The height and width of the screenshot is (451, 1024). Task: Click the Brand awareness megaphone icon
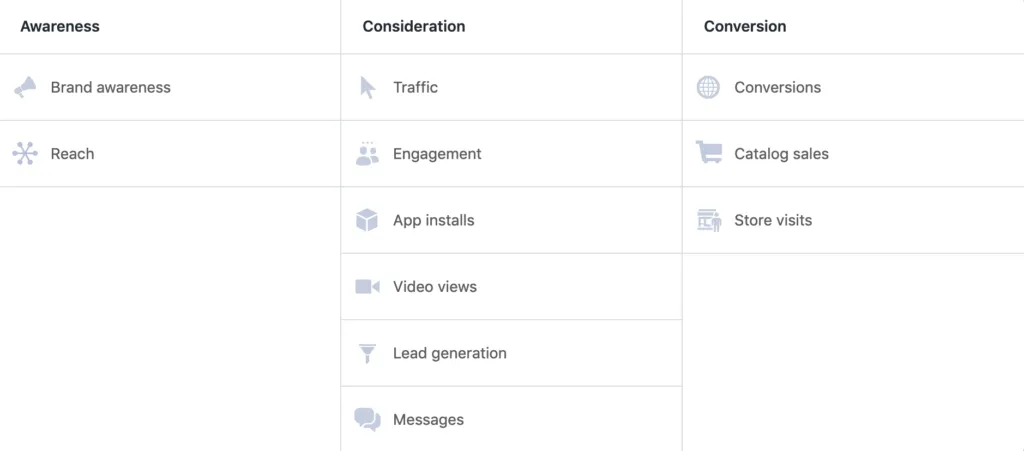[x=25, y=87]
